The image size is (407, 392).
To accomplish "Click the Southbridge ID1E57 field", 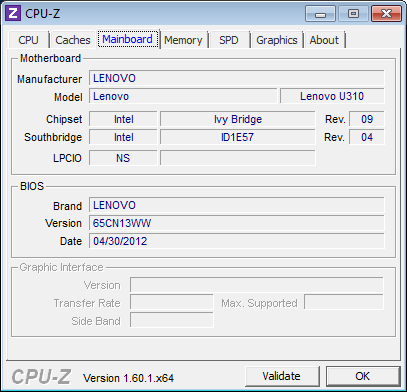I will click(238, 137).
